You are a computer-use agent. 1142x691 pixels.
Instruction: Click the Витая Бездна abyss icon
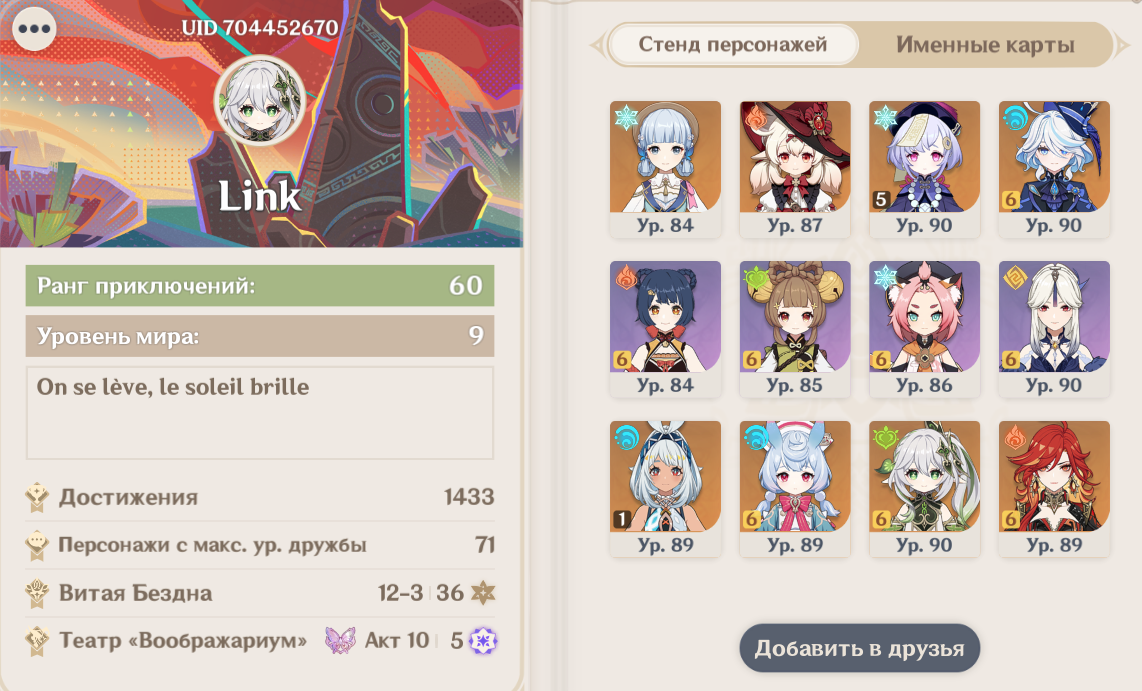click(36, 593)
